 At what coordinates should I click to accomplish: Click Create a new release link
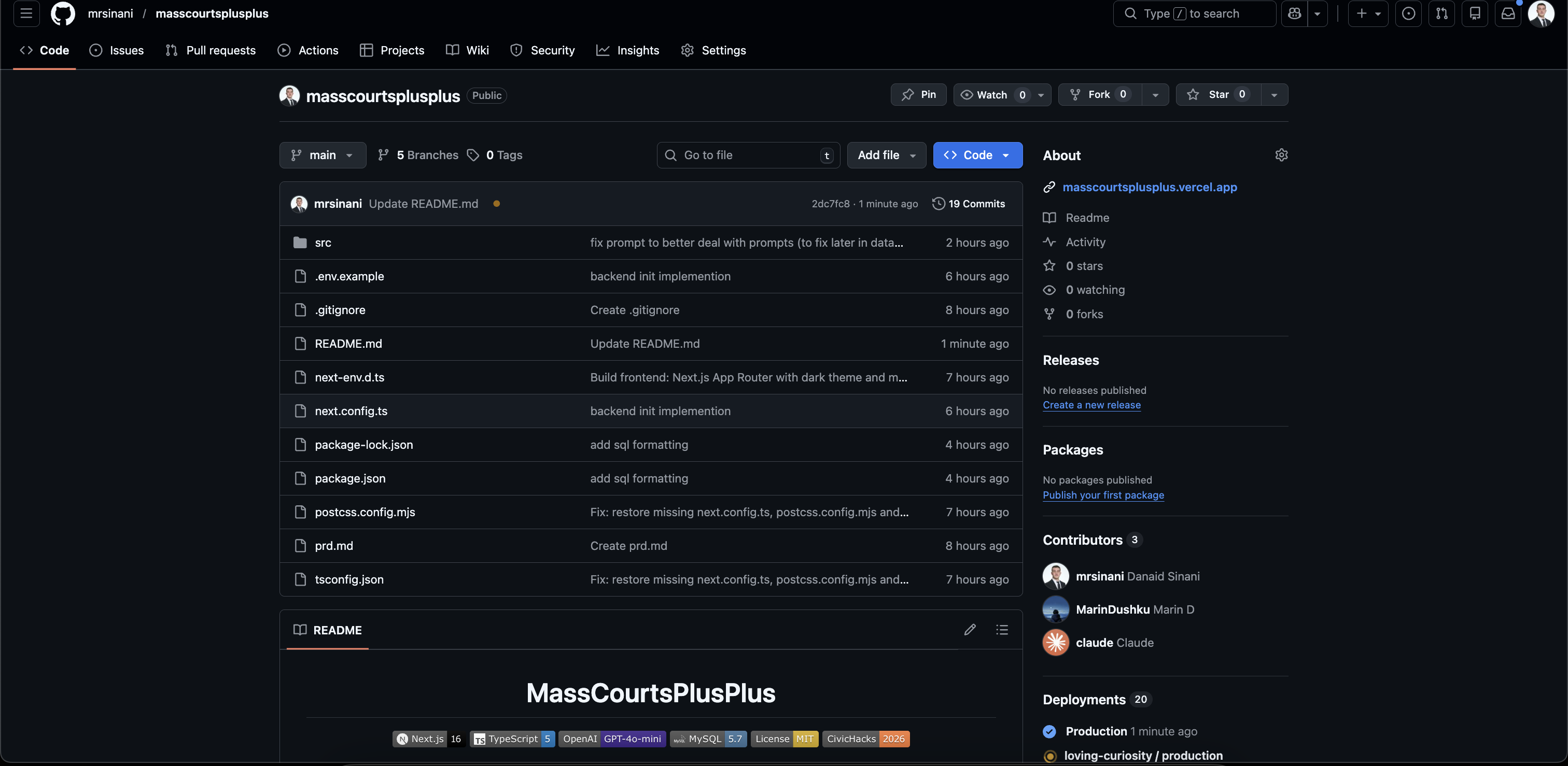coord(1091,405)
